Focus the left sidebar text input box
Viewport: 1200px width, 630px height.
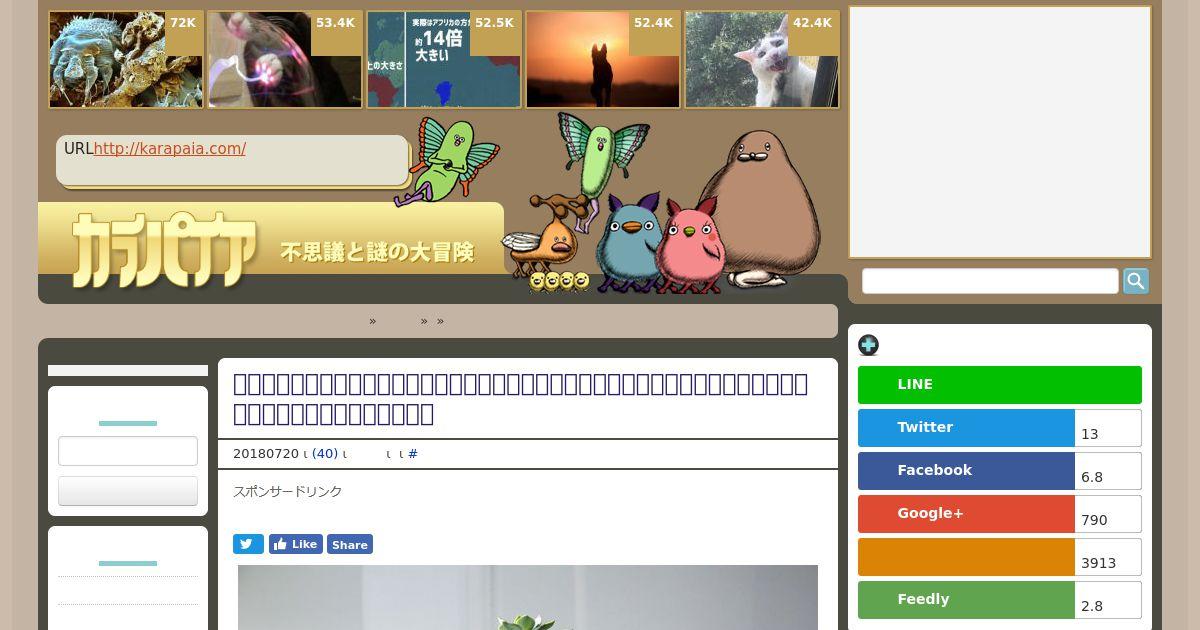point(128,451)
